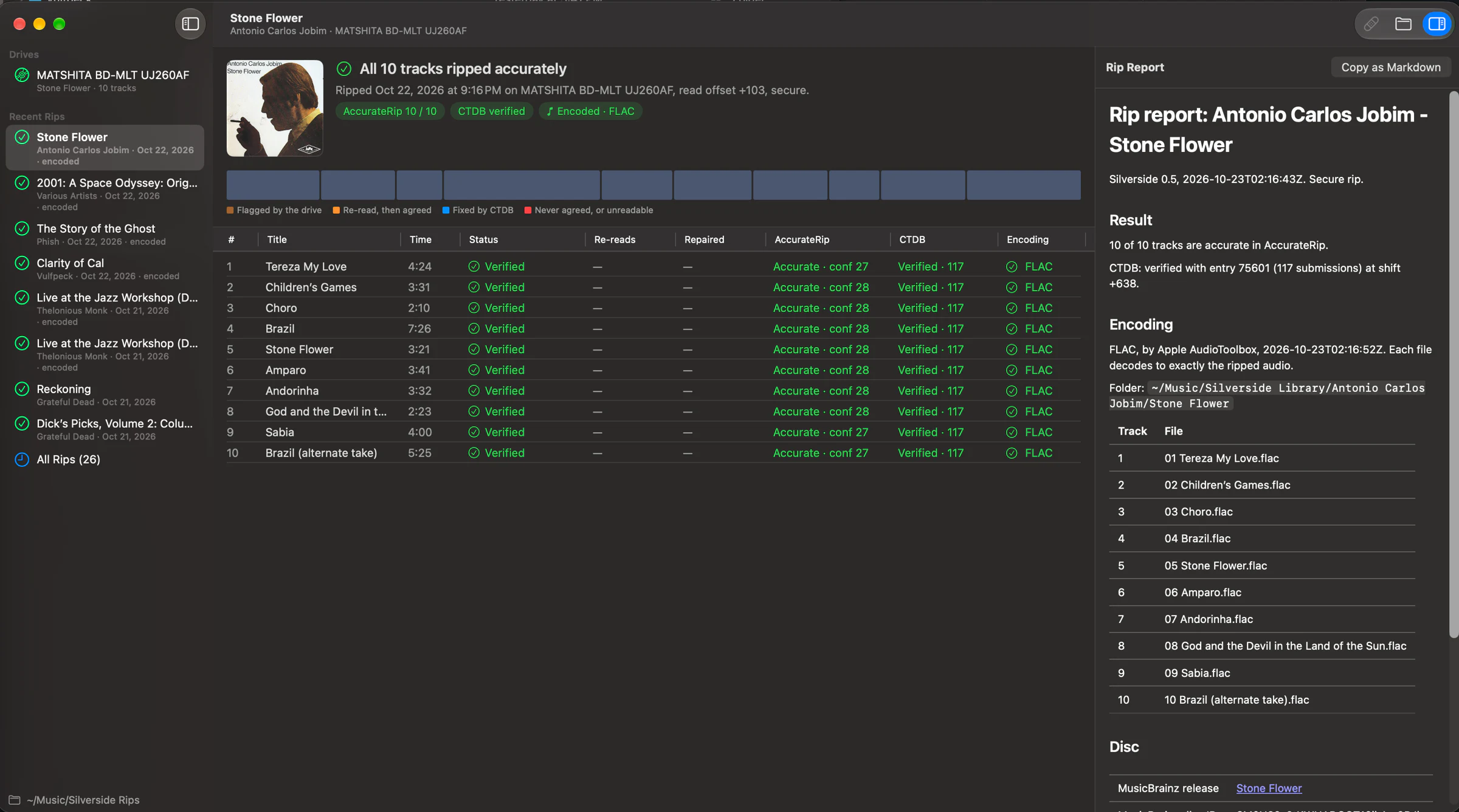Click the Encoded · FLAC badge
Image resolution: width=1459 pixels, height=812 pixels.
tap(590, 111)
